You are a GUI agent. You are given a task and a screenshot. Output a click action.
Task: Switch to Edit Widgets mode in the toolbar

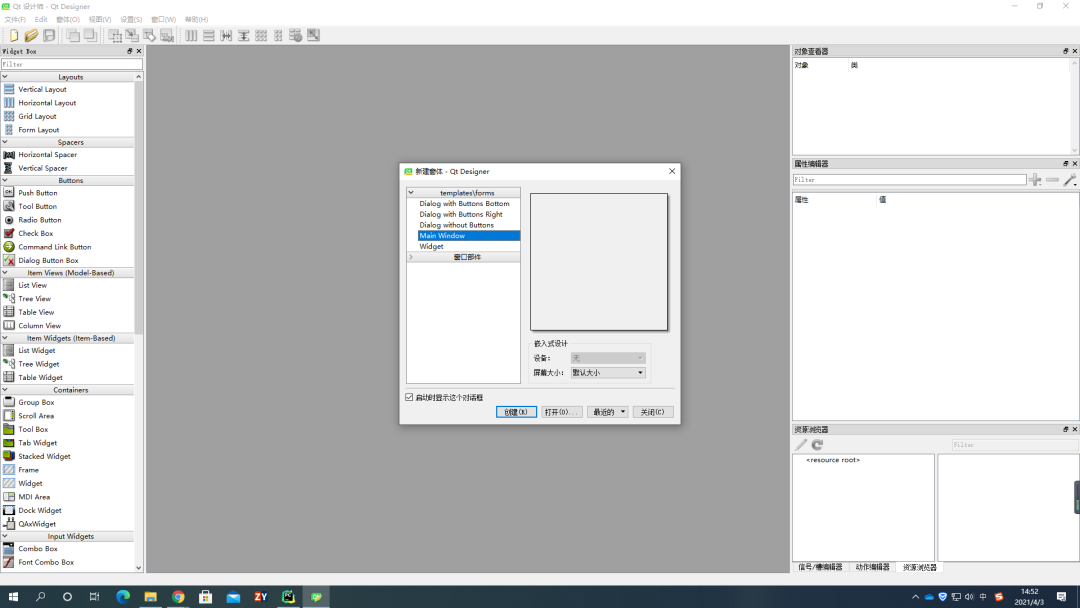115,35
